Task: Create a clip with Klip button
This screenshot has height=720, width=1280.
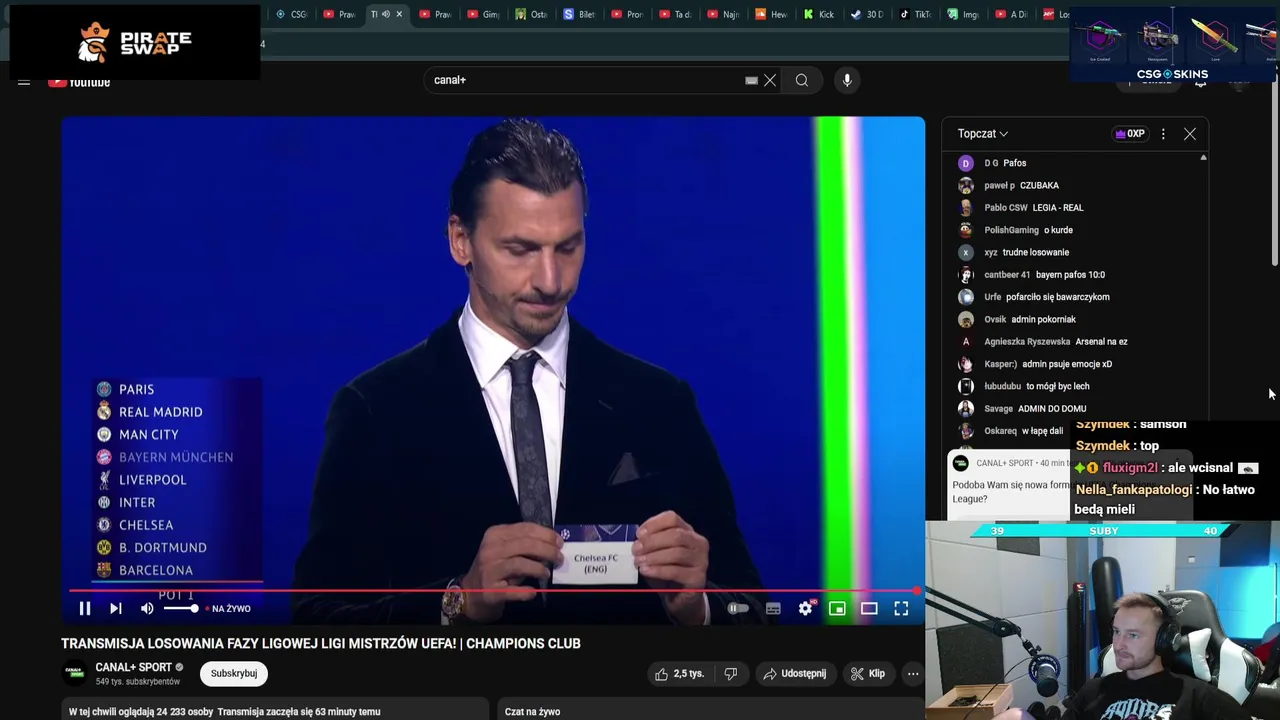Action: pos(868,674)
